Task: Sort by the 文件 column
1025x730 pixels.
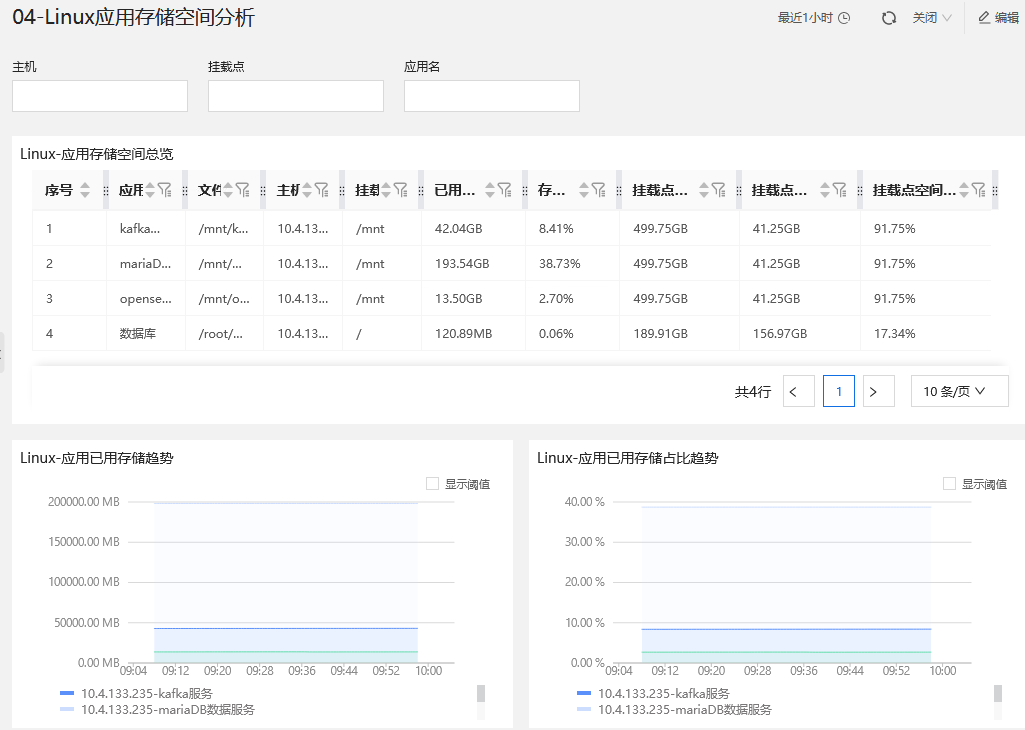Action: (x=228, y=190)
